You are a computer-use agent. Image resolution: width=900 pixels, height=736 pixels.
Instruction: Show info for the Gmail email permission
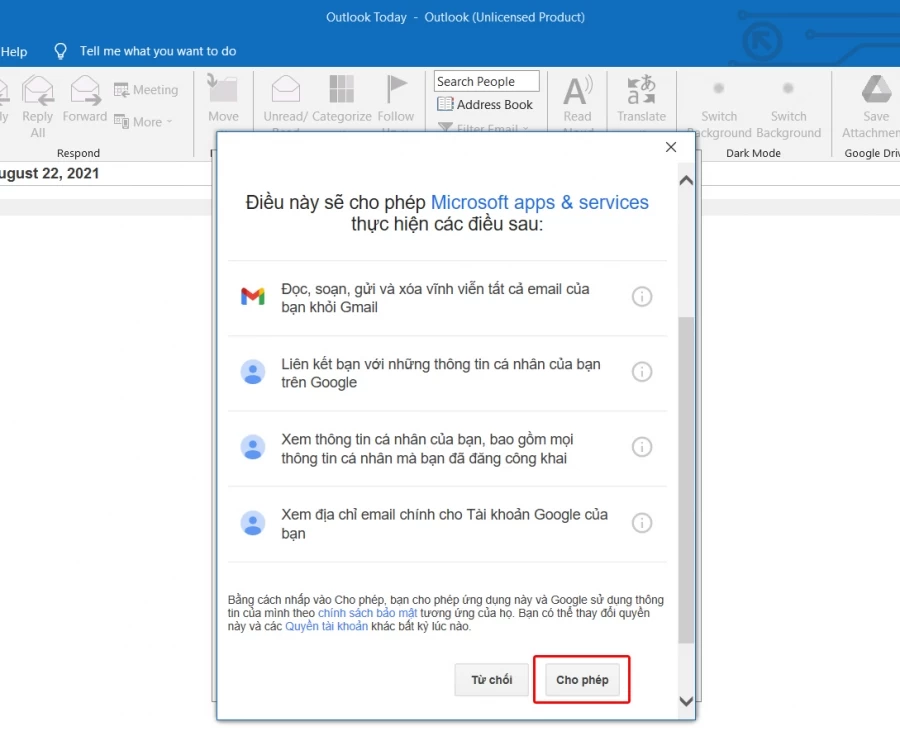642,297
